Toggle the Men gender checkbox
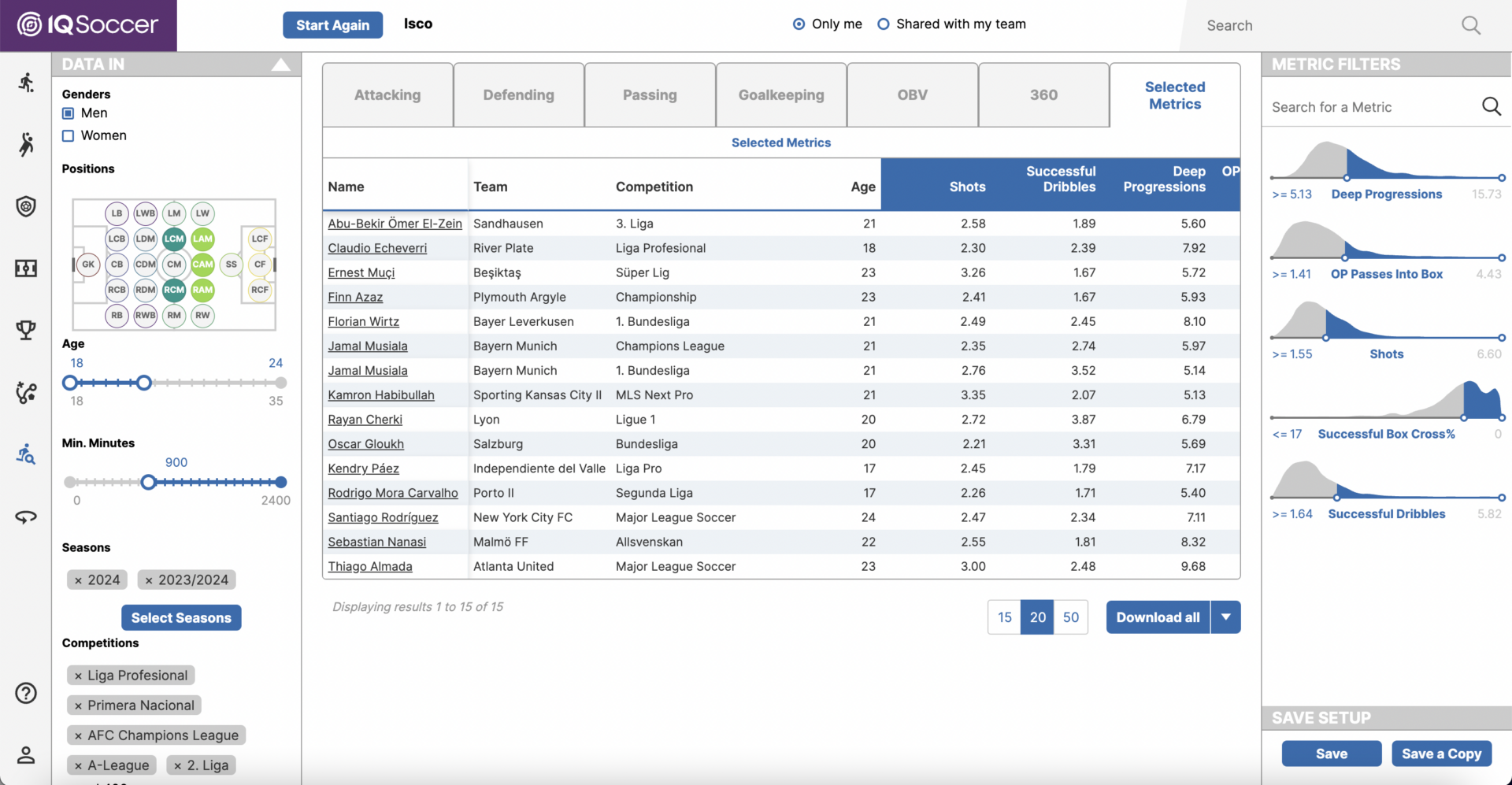The height and width of the screenshot is (785, 1512). click(x=69, y=113)
